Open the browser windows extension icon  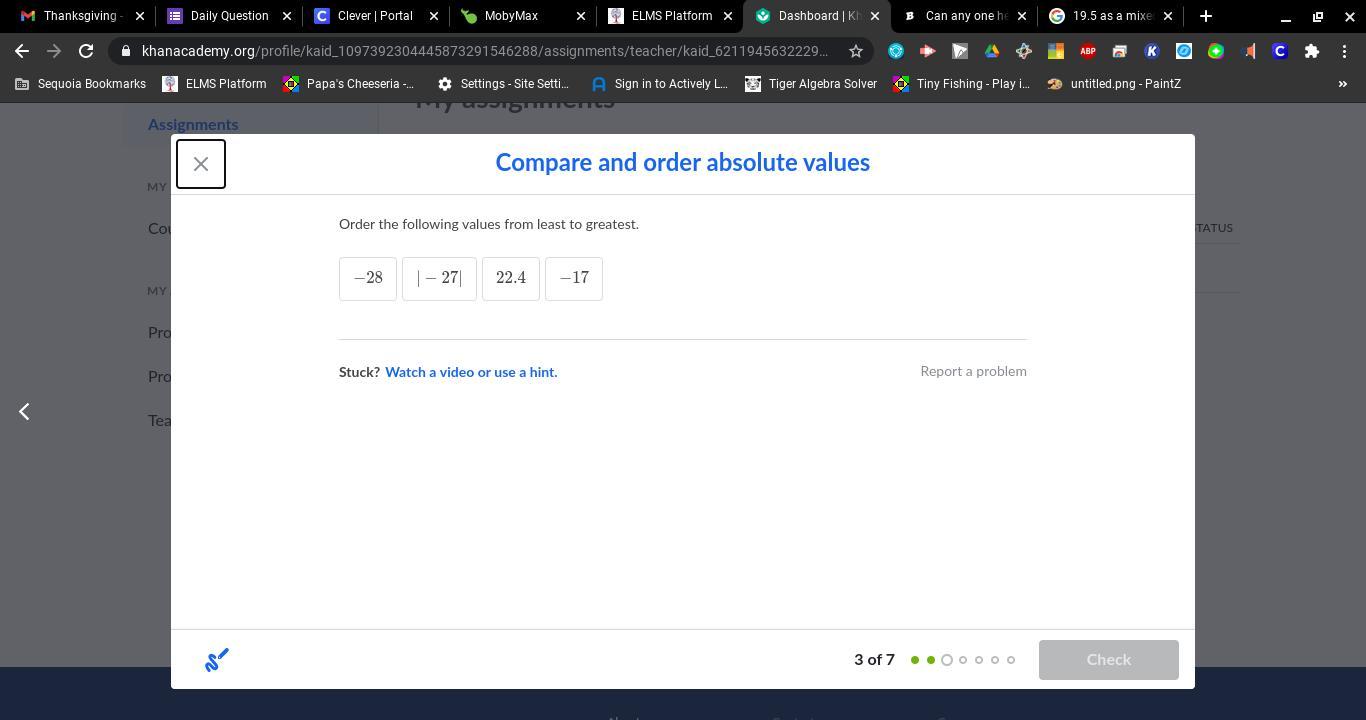tap(1120, 51)
